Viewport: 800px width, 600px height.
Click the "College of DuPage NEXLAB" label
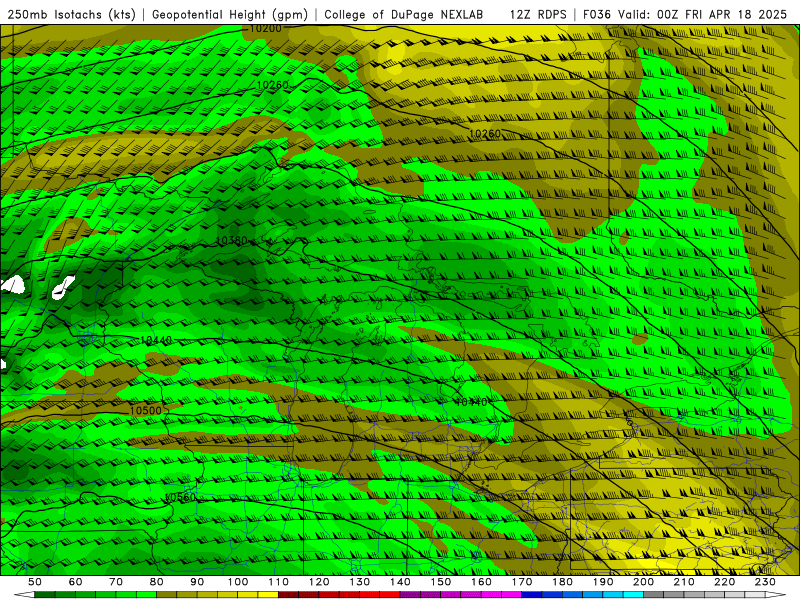[404, 15]
